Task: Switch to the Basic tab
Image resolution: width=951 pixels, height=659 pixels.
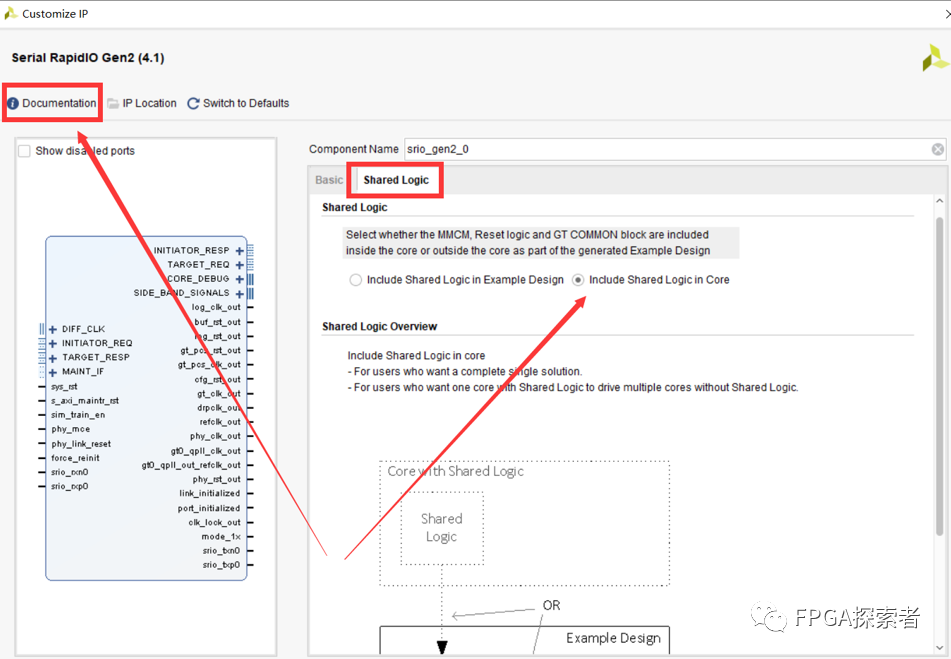Action: (329, 180)
